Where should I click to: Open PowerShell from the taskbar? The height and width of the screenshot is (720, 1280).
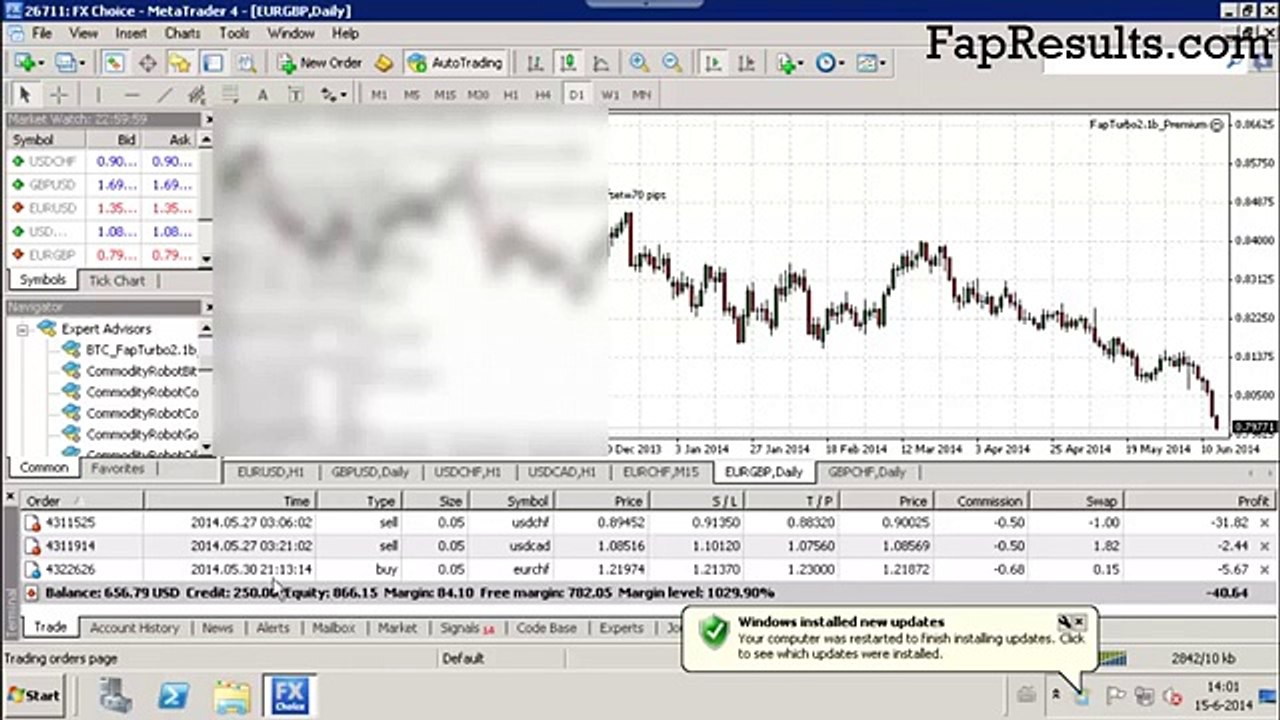(x=174, y=696)
